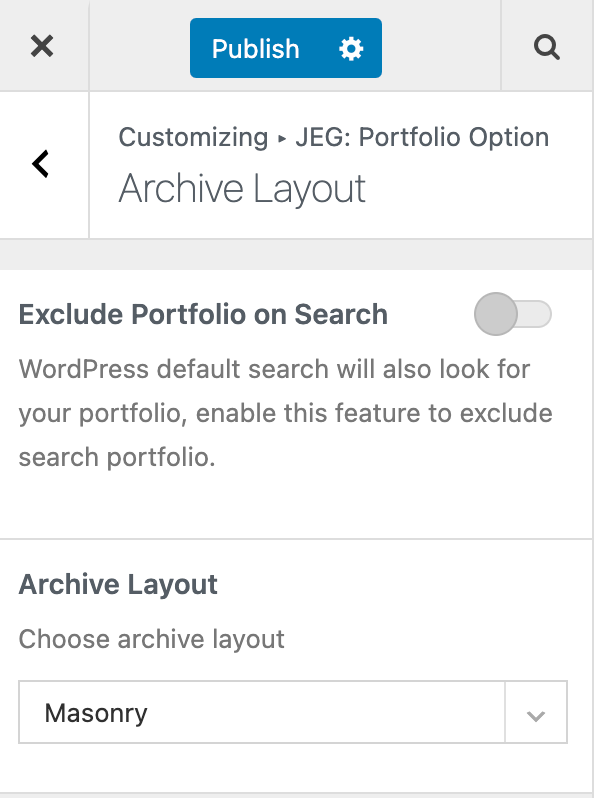Click the WordPress default search description text

pyautogui.click(x=286, y=413)
